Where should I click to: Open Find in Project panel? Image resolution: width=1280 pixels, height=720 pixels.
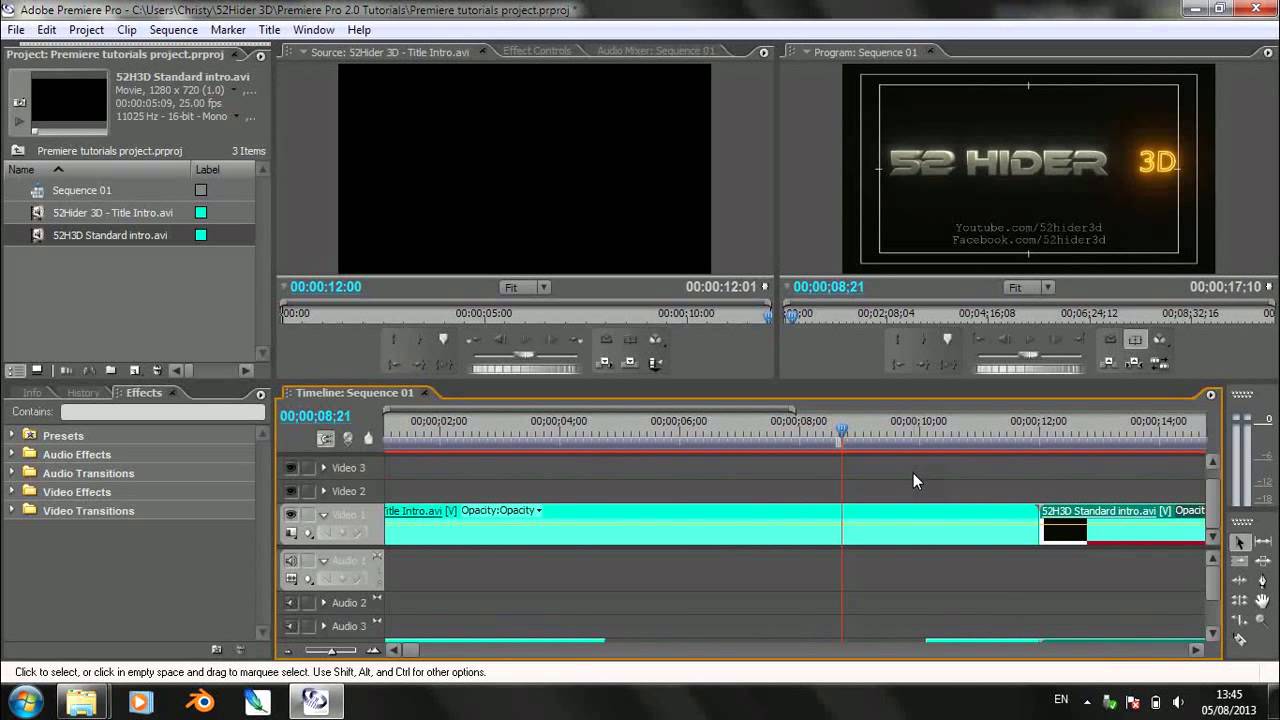point(89,370)
